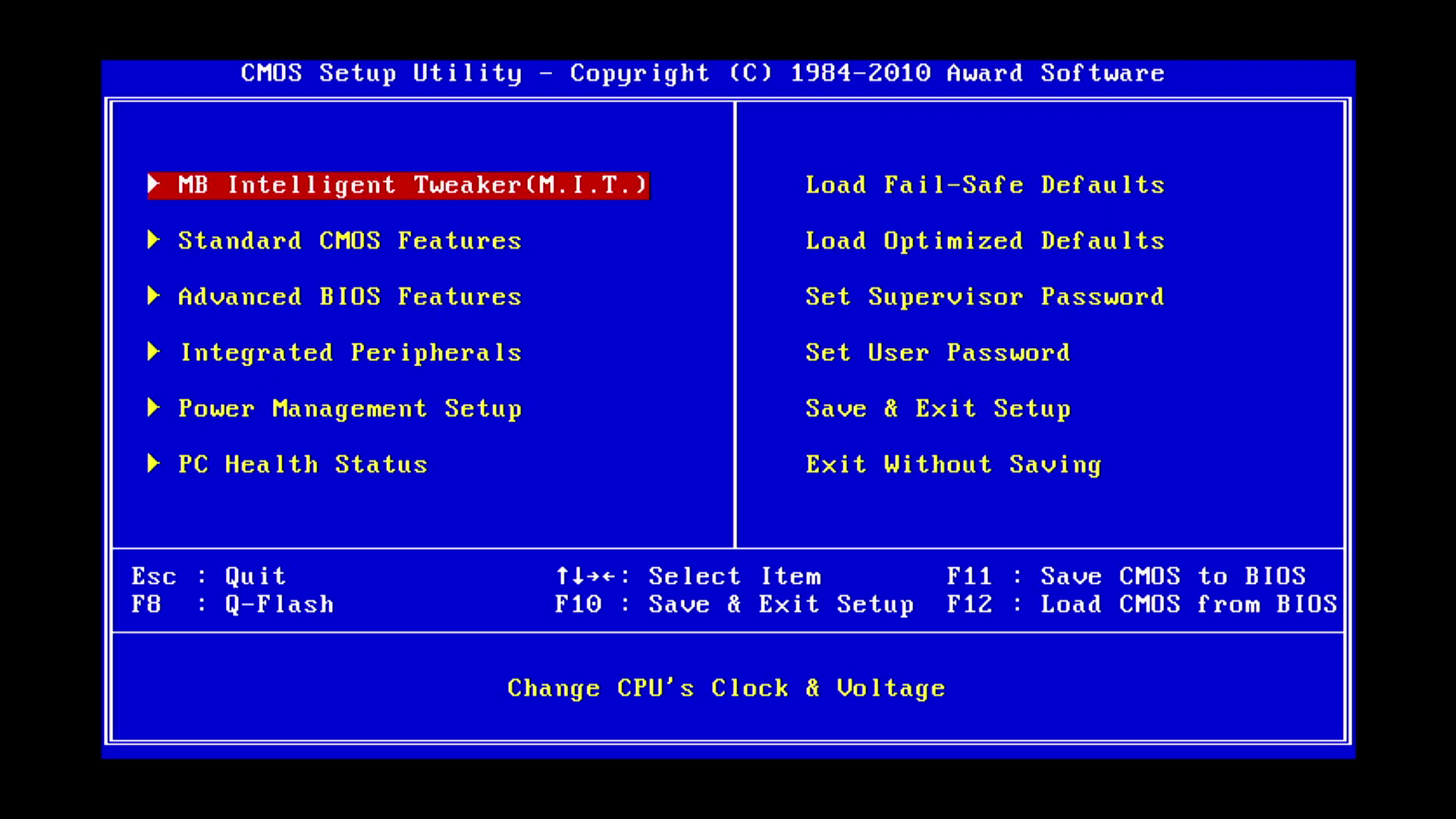Select Exit Without Saving option
Viewport: 1456px width, 819px height.
click(953, 465)
